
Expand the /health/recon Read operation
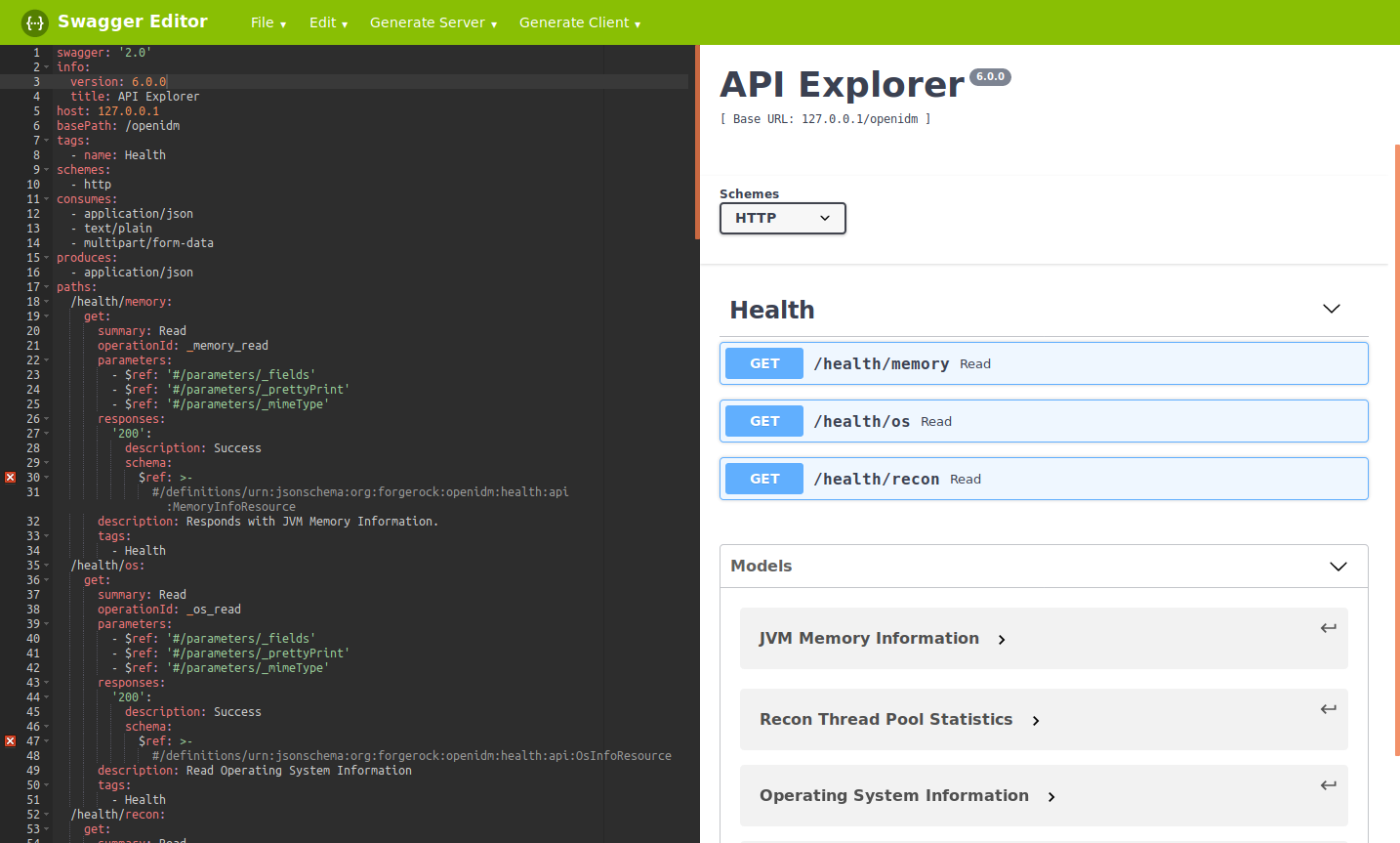tap(1044, 478)
